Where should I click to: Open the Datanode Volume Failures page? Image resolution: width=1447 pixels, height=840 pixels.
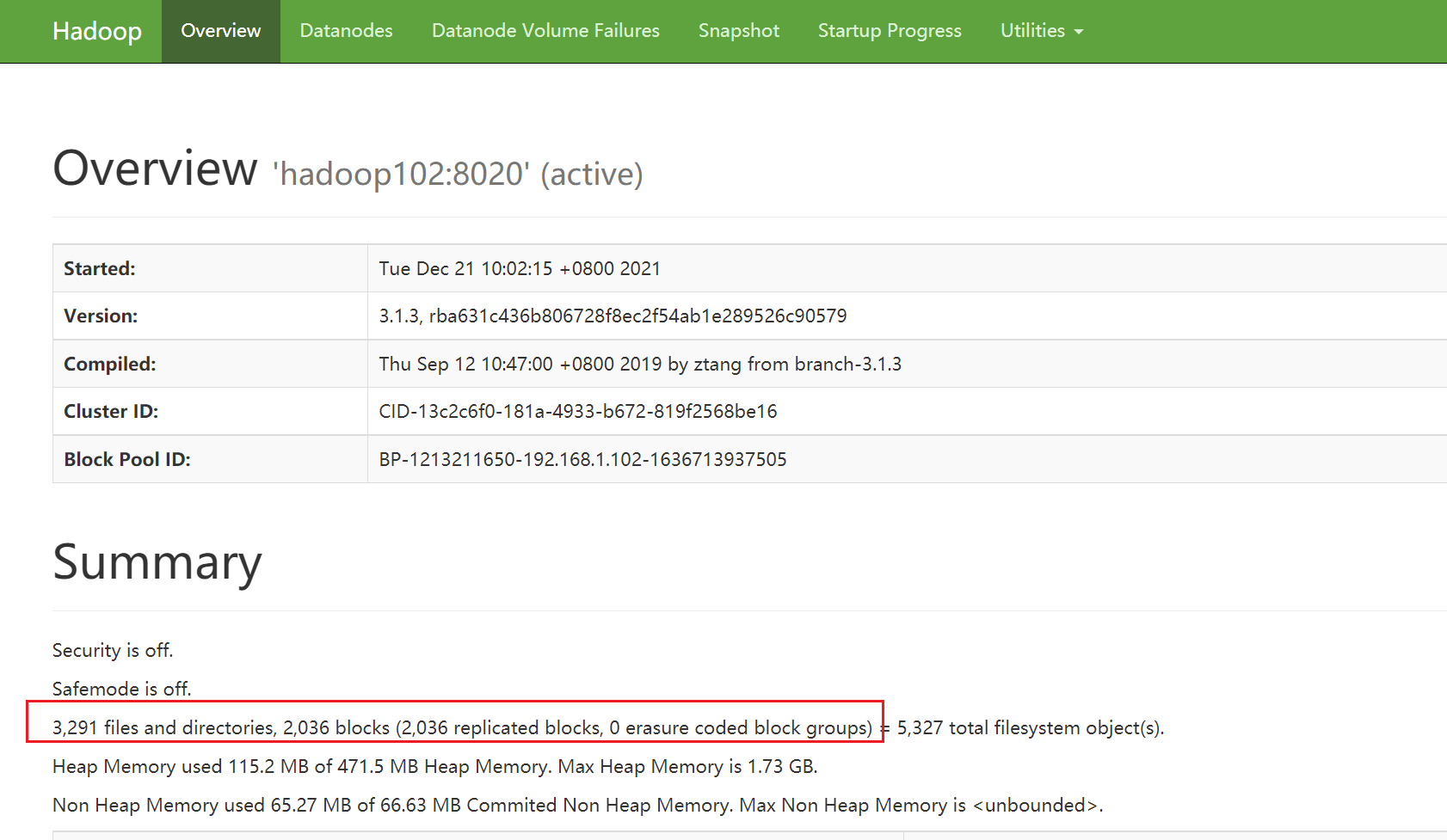pos(545,31)
